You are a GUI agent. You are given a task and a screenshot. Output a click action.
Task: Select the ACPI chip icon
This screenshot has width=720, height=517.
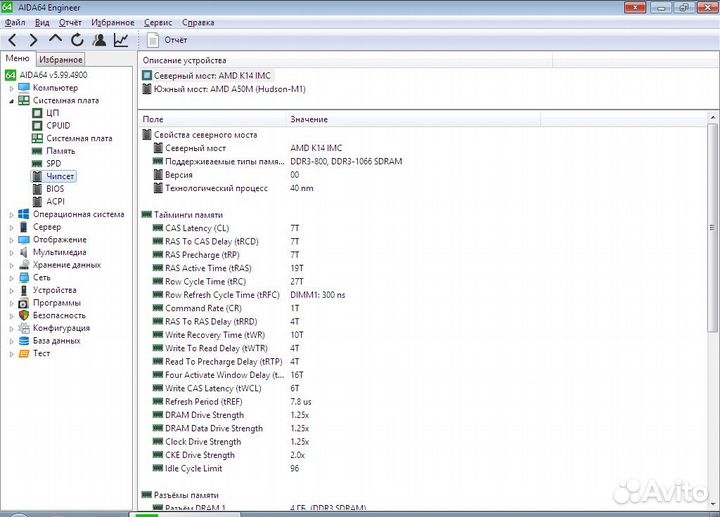pos(37,202)
